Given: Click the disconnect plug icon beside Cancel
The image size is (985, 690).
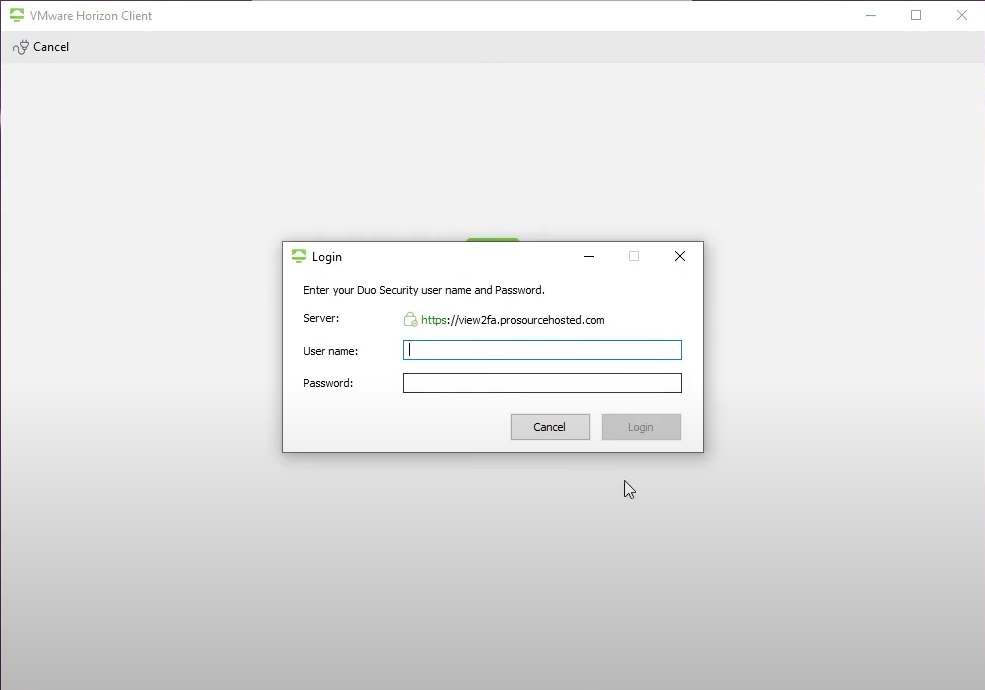Looking at the screenshot, I should 19,47.
